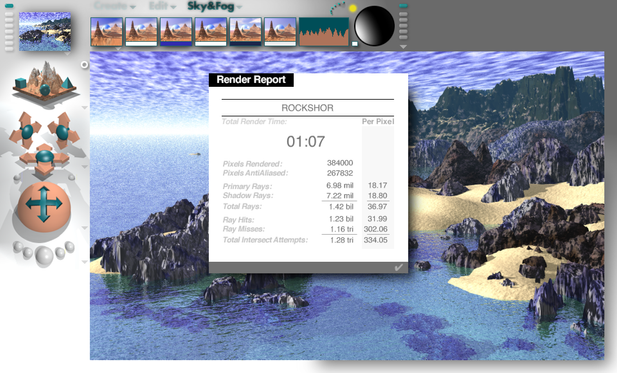Viewport: 617px width, 373px height.
Task: Click the Render Report title bar
Action: coord(251,79)
